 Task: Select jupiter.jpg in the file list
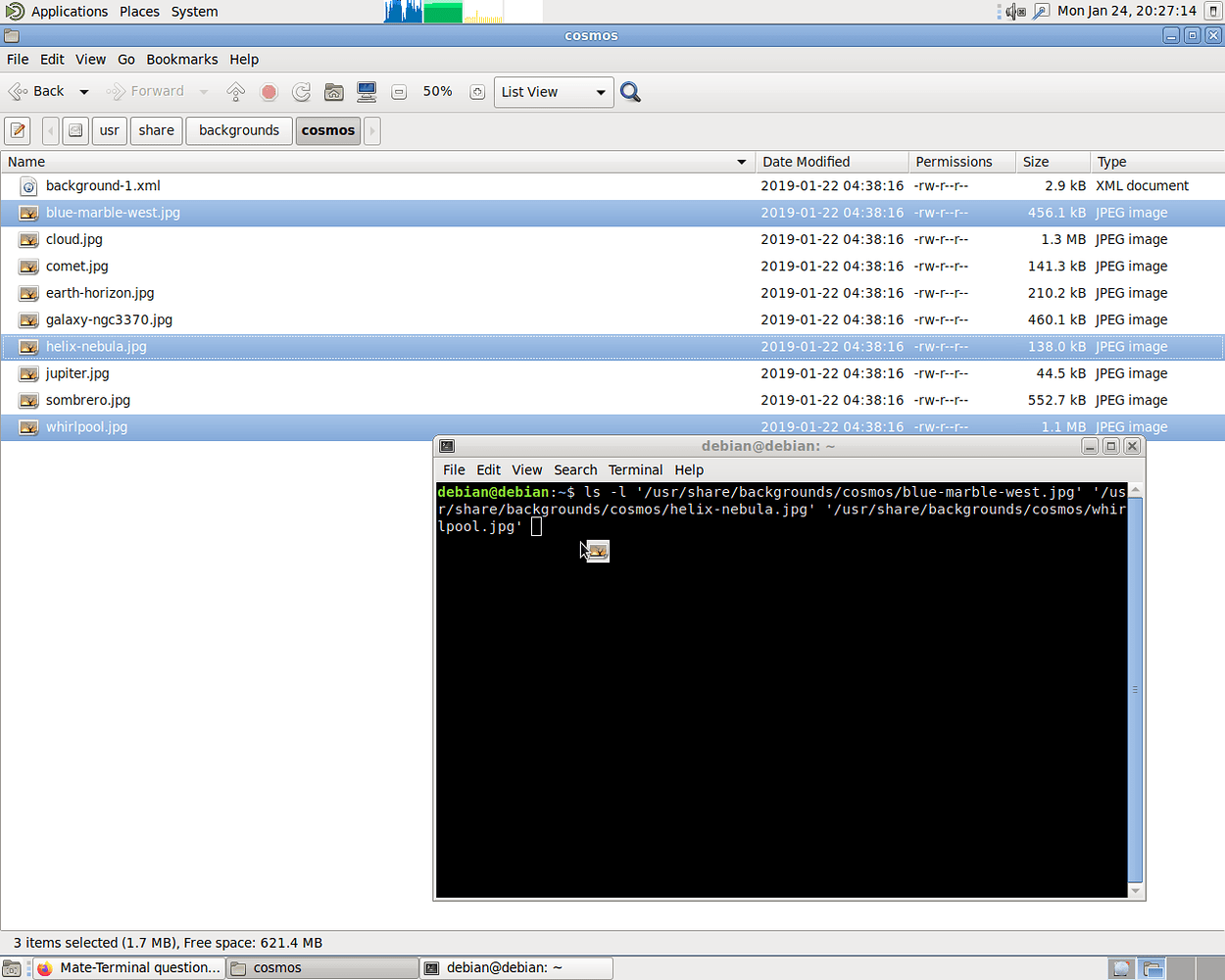[77, 373]
